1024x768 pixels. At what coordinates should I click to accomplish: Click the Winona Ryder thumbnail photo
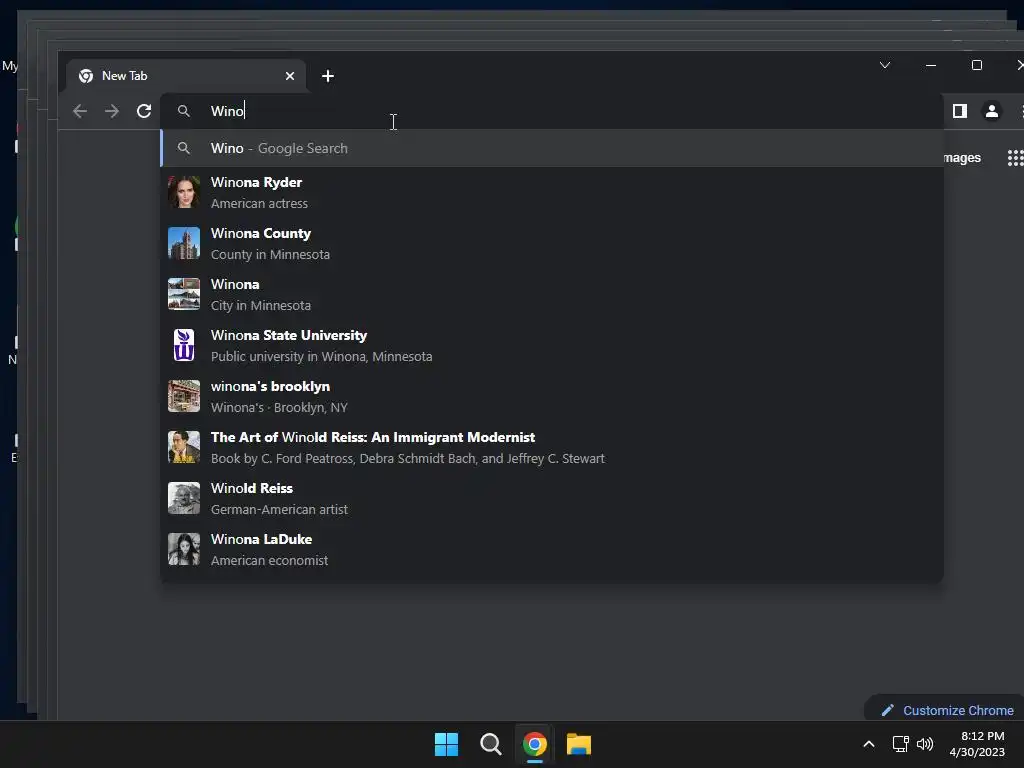(x=184, y=192)
